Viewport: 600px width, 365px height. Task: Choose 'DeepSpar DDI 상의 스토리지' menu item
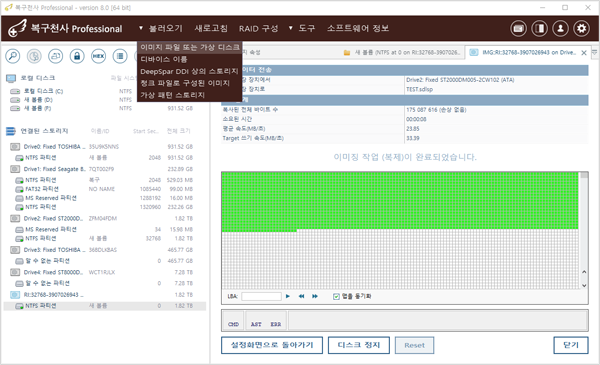pos(189,71)
